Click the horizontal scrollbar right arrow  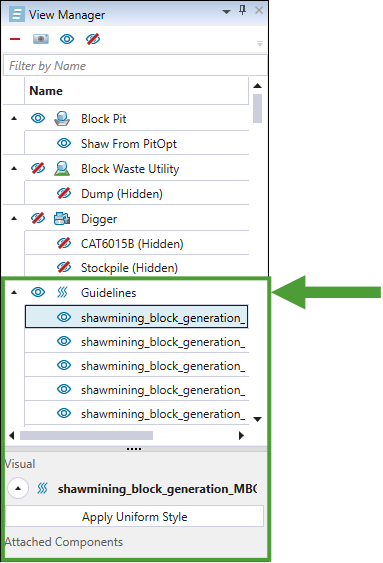241,436
